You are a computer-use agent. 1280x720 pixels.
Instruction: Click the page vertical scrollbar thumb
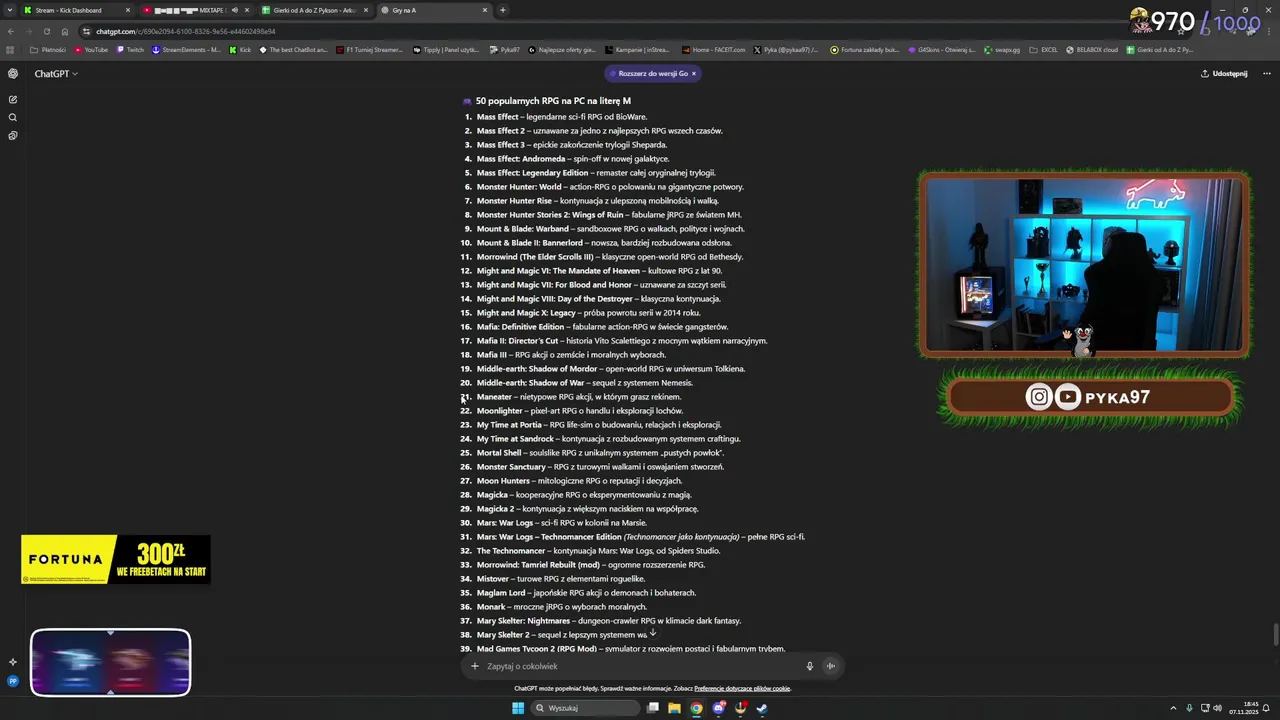coord(1275,635)
